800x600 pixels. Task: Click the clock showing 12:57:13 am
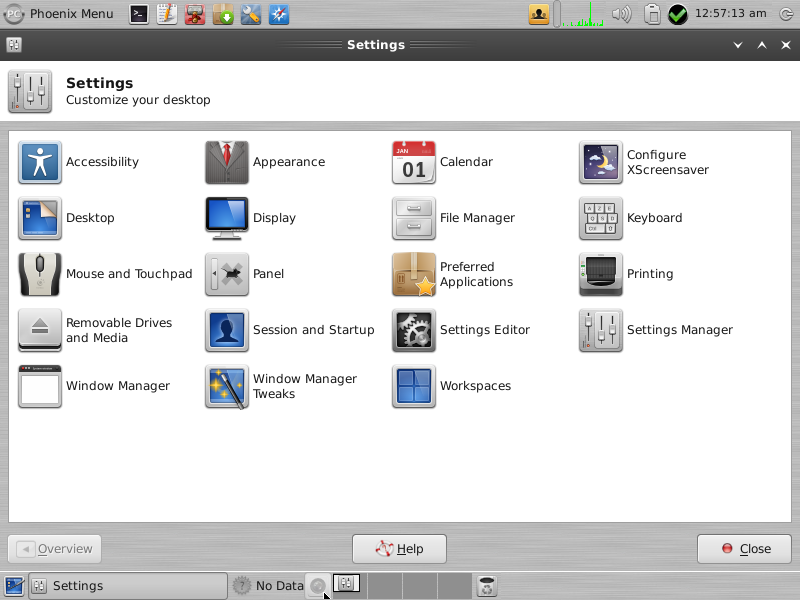[x=731, y=14]
